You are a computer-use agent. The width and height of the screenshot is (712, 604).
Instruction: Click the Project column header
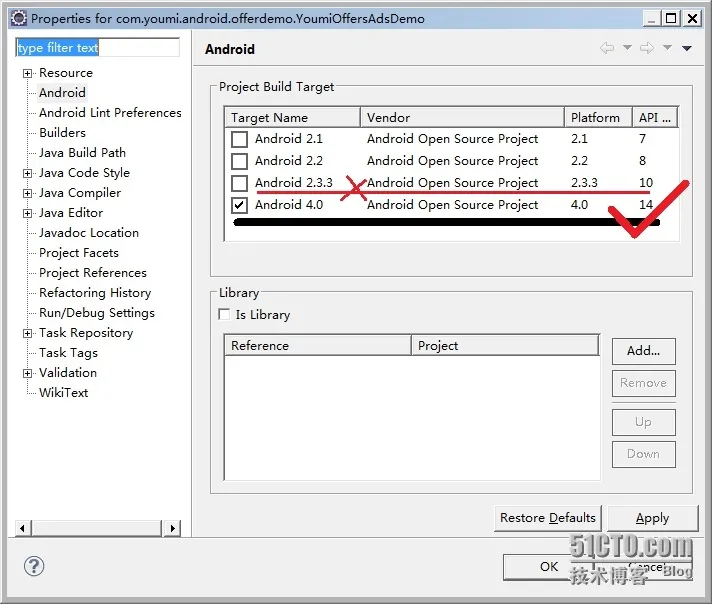coord(505,346)
